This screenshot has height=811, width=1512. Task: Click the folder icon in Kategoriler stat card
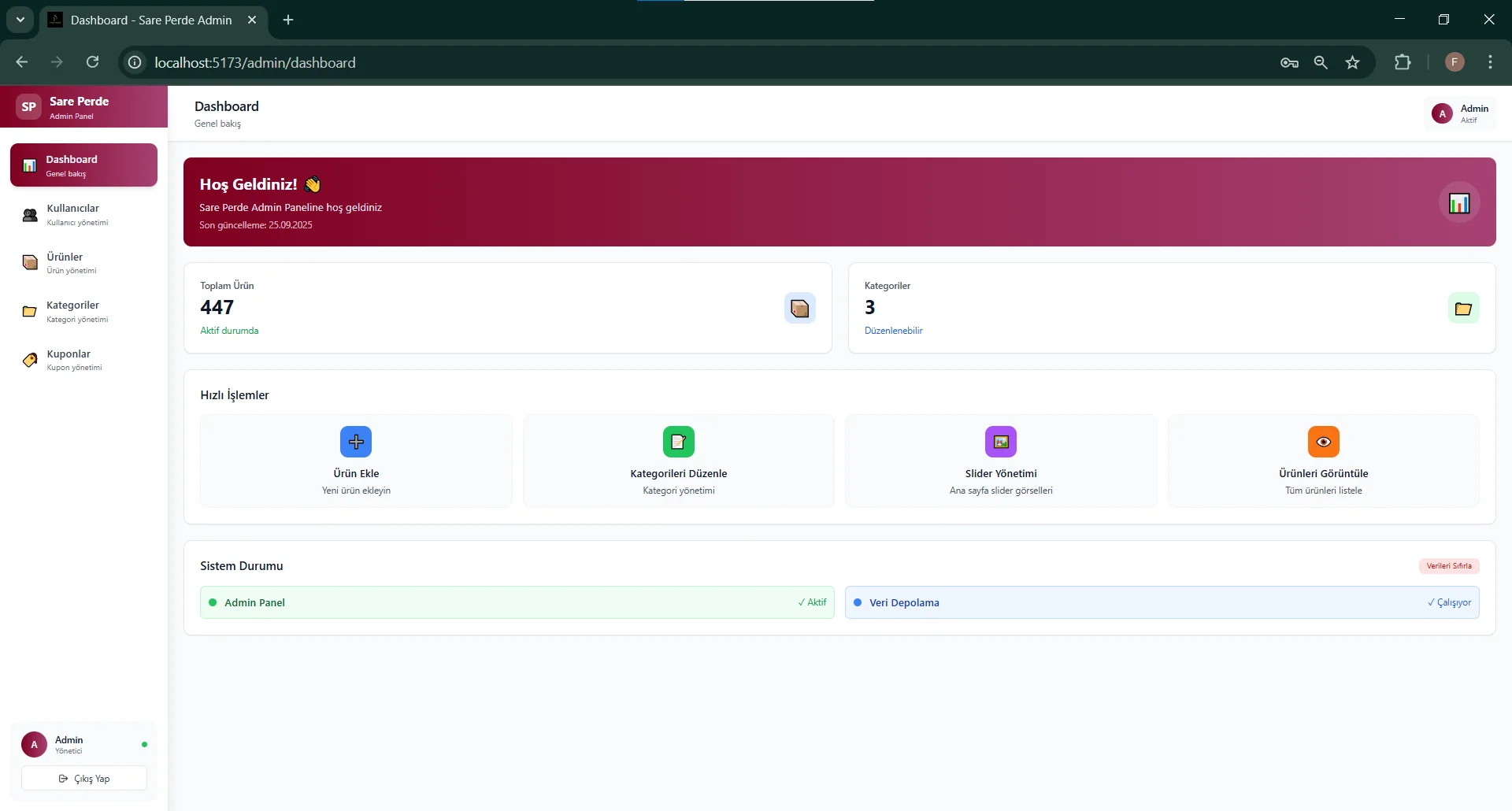[1463, 308]
